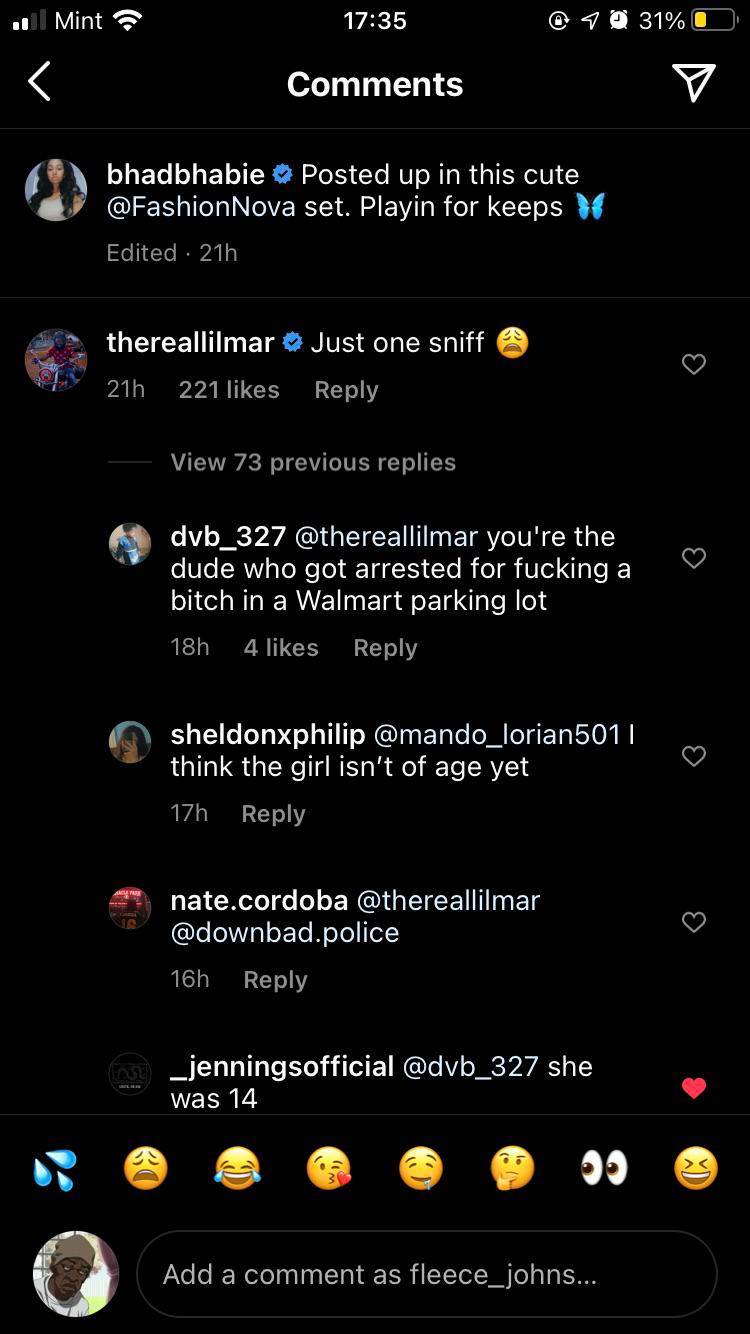Screen dimensions: 750x1334
Task: Open the share paper plane icon
Action: (x=693, y=83)
